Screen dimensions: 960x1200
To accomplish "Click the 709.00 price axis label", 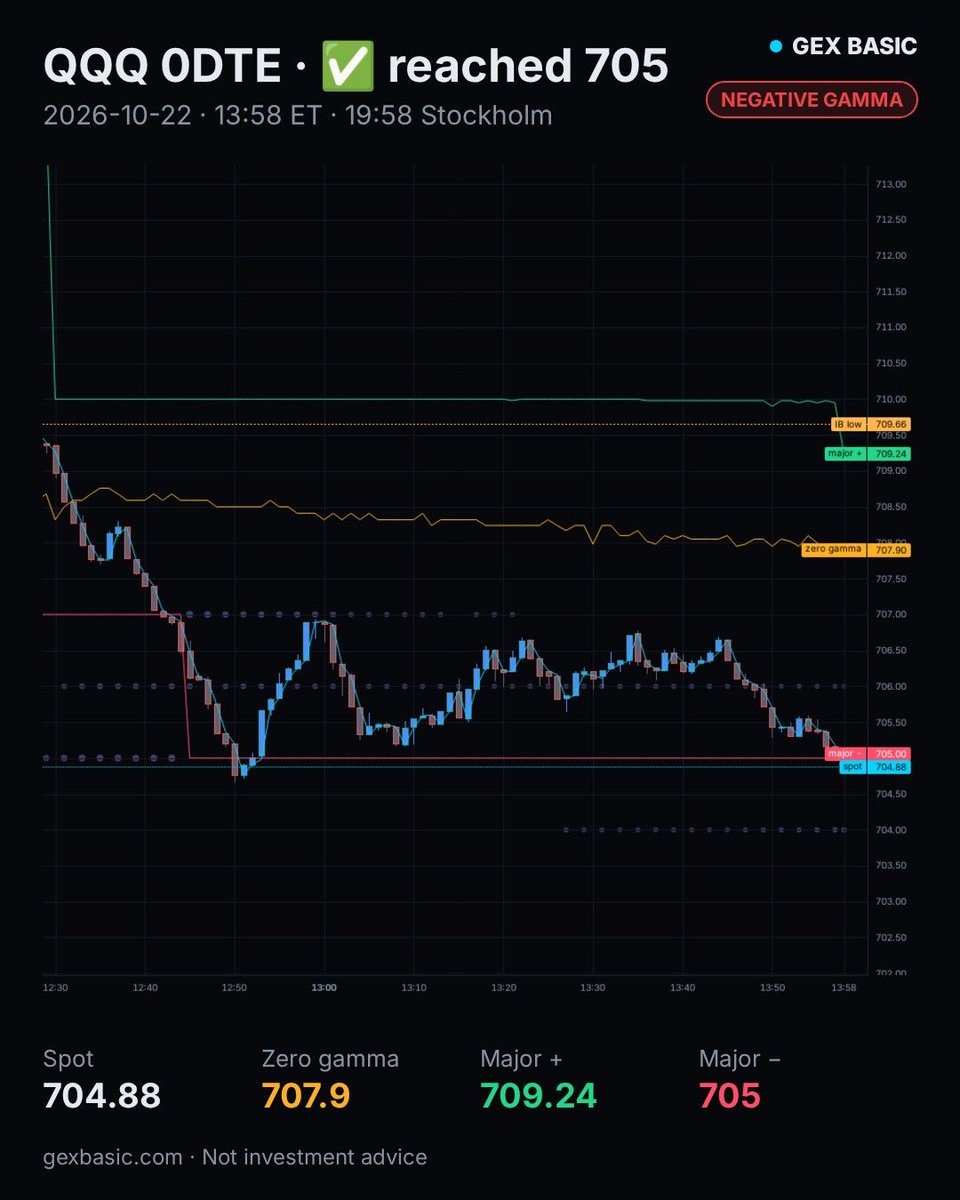I will (891, 471).
